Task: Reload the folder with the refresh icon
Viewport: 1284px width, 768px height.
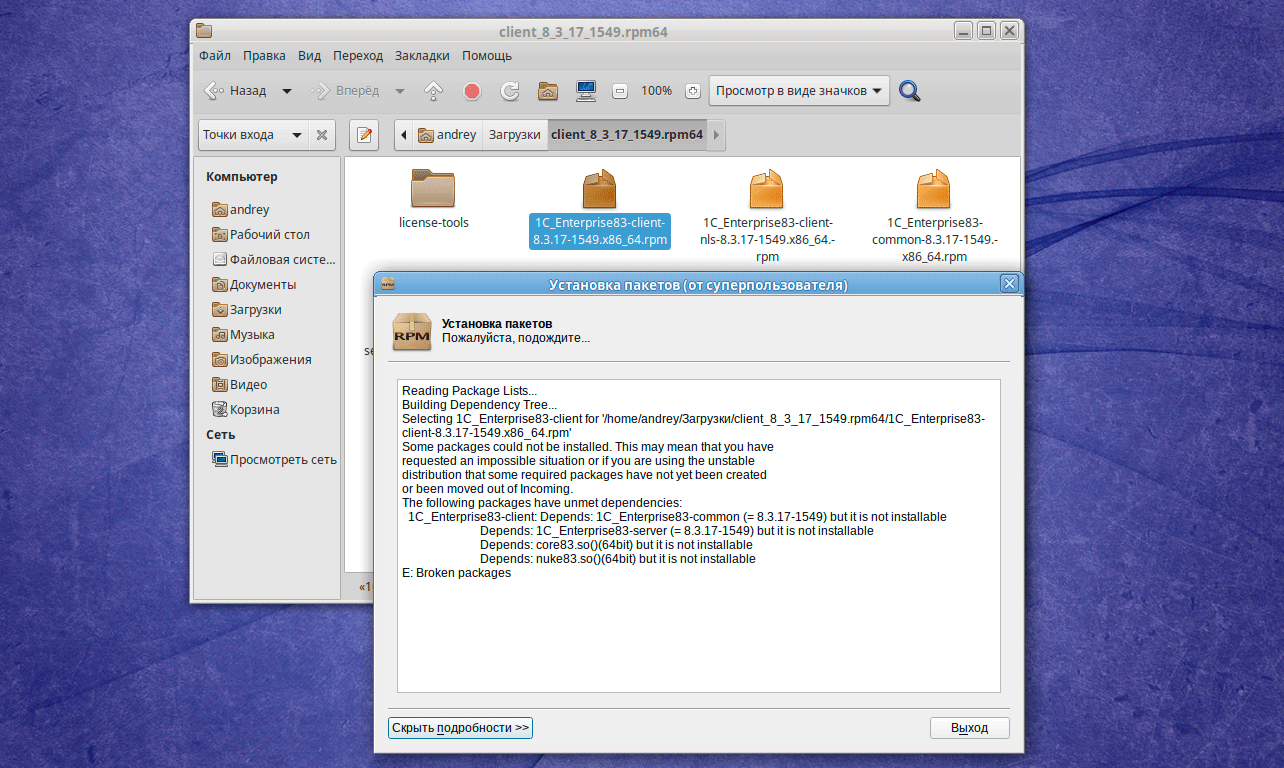Action: pyautogui.click(x=510, y=91)
